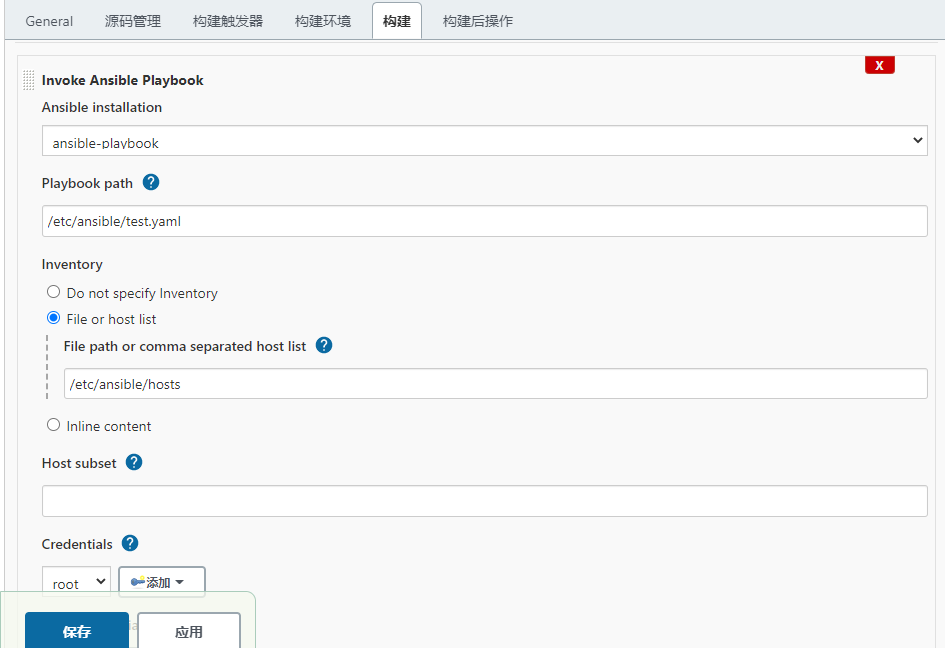Grab the drag handle of Invoke Ansible Playbook
Image resolution: width=945 pixels, height=648 pixels.
tap(28, 80)
